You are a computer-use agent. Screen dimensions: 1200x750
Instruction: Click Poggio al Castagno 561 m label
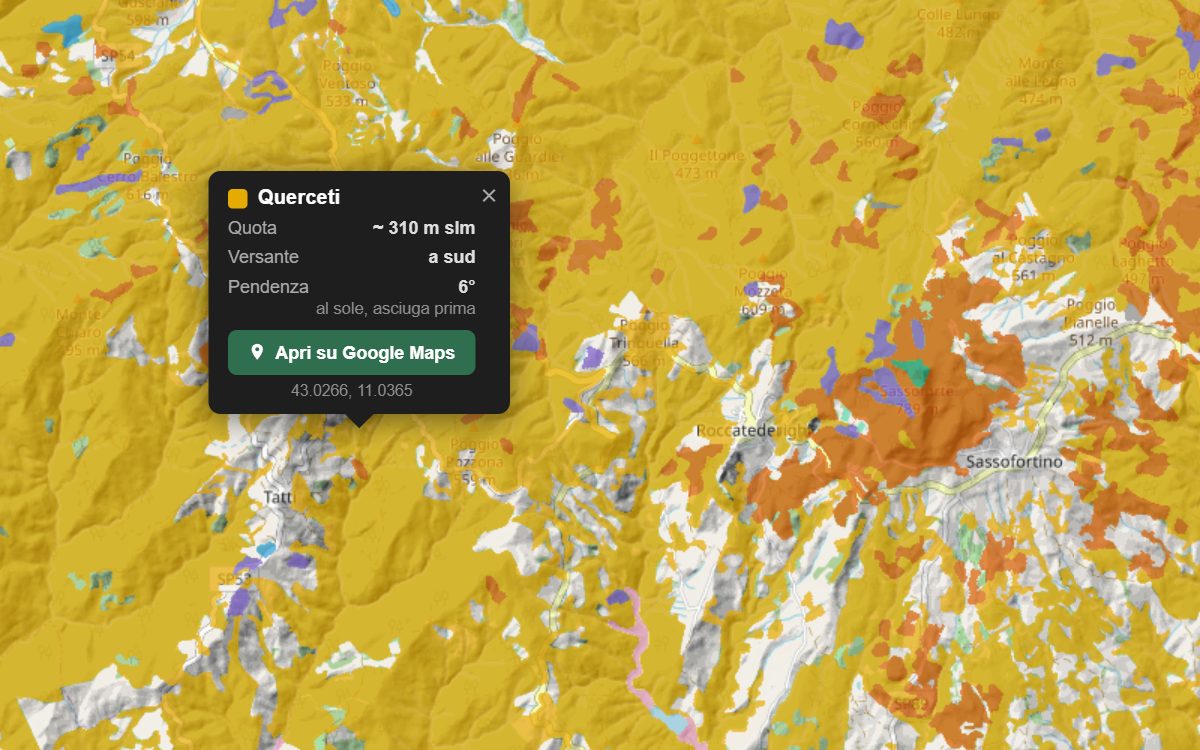(x=1033, y=257)
